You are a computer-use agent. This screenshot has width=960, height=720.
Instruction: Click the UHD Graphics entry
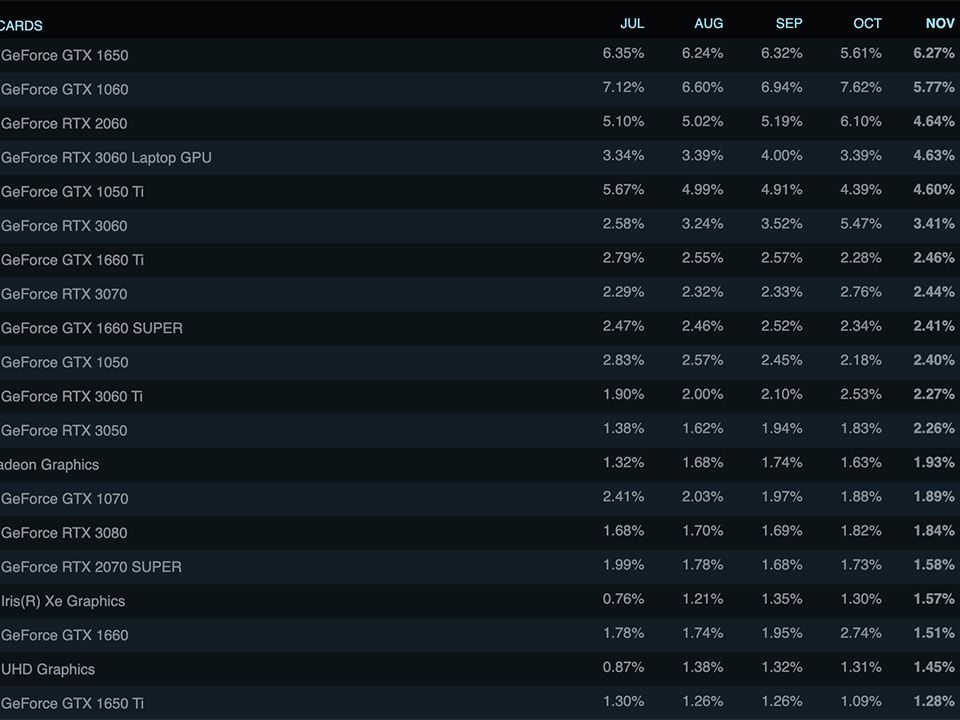pos(48,669)
